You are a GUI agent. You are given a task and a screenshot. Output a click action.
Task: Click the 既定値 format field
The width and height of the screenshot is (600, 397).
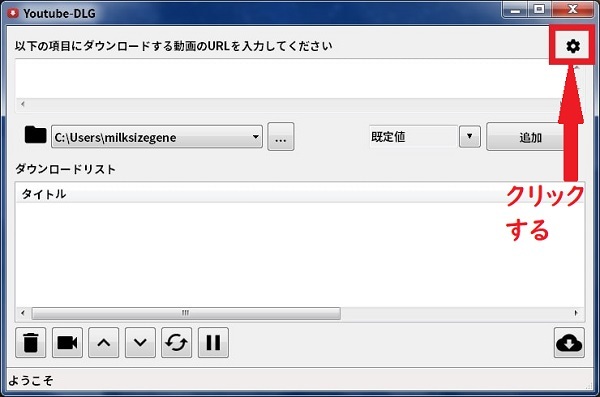pyautogui.click(x=413, y=136)
